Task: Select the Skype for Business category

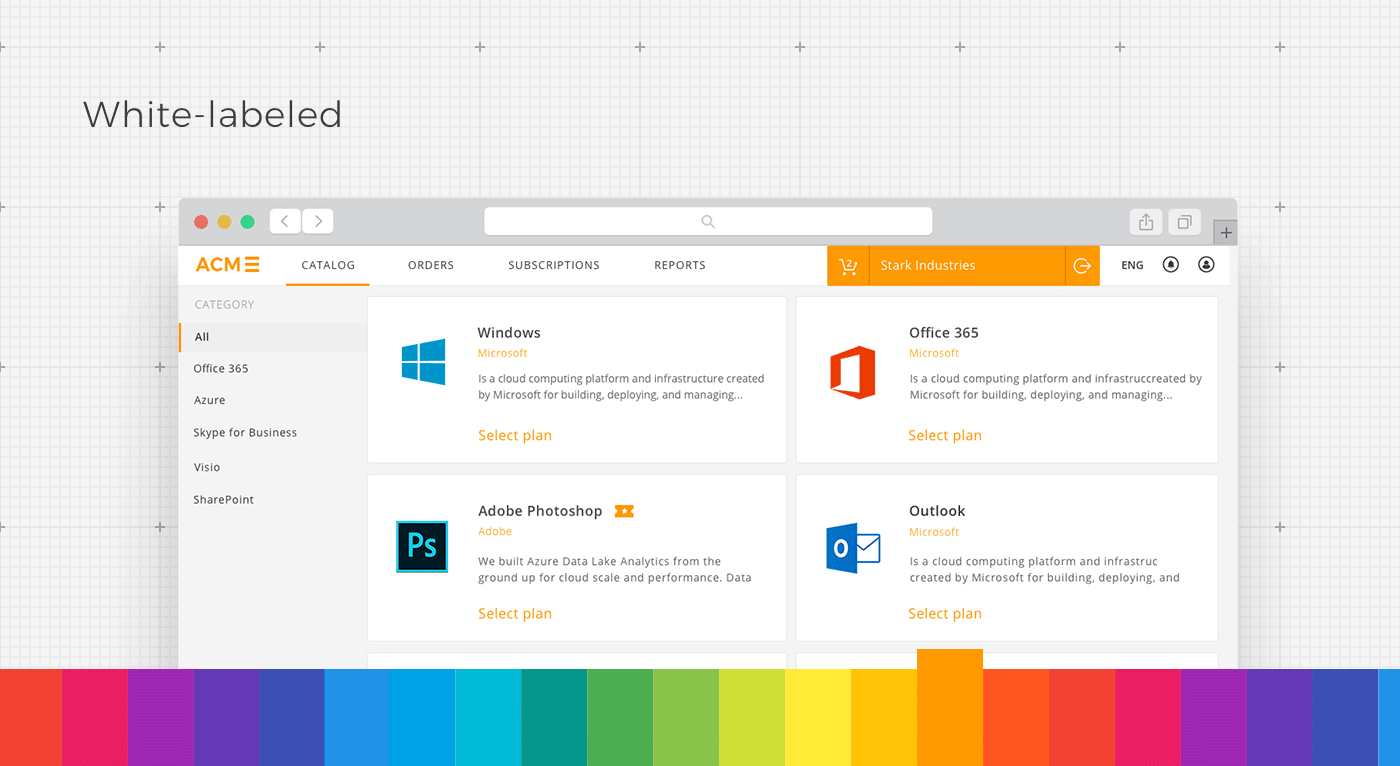Action: click(x=245, y=433)
